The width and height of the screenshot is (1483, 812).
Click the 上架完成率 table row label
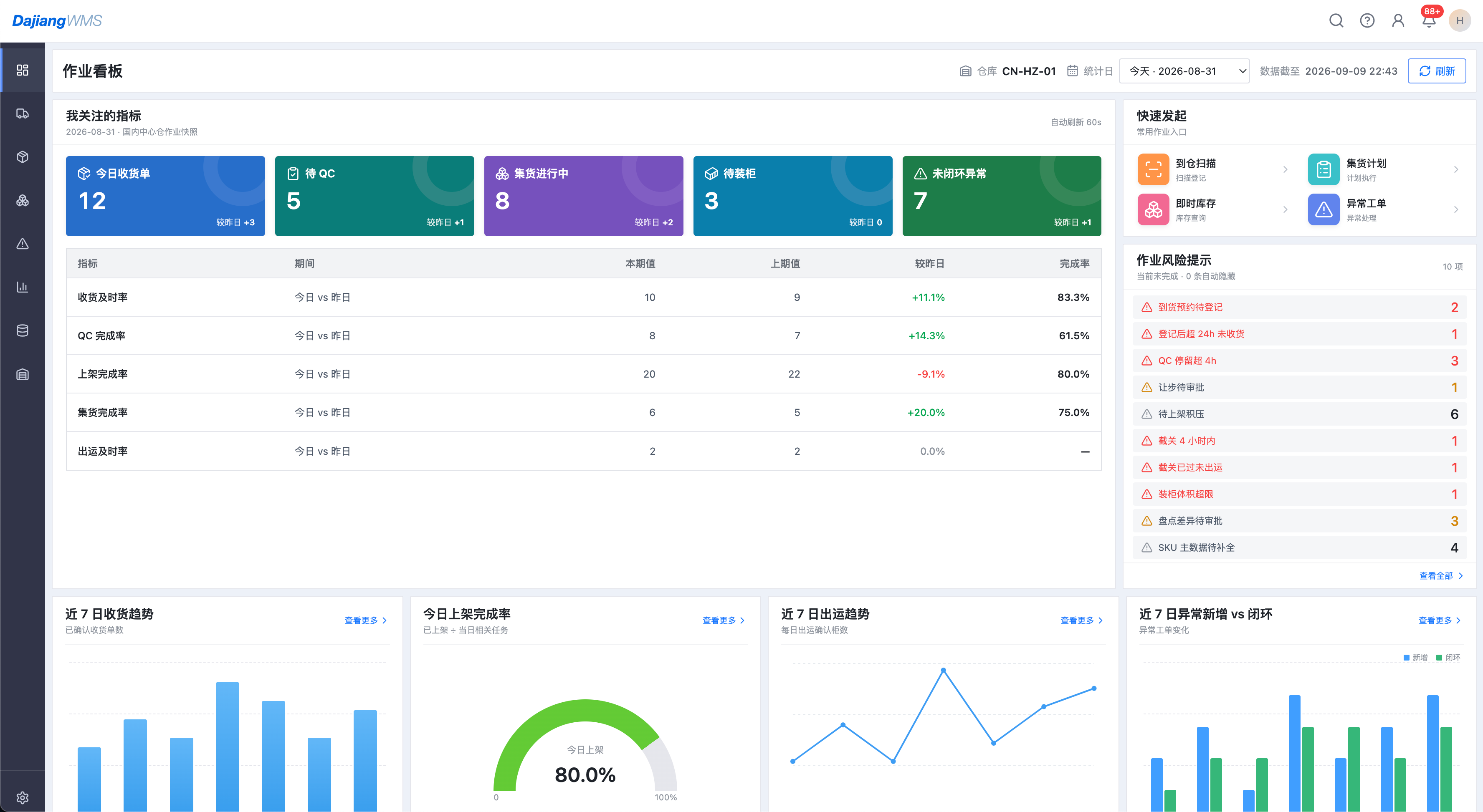pos(102,374)
